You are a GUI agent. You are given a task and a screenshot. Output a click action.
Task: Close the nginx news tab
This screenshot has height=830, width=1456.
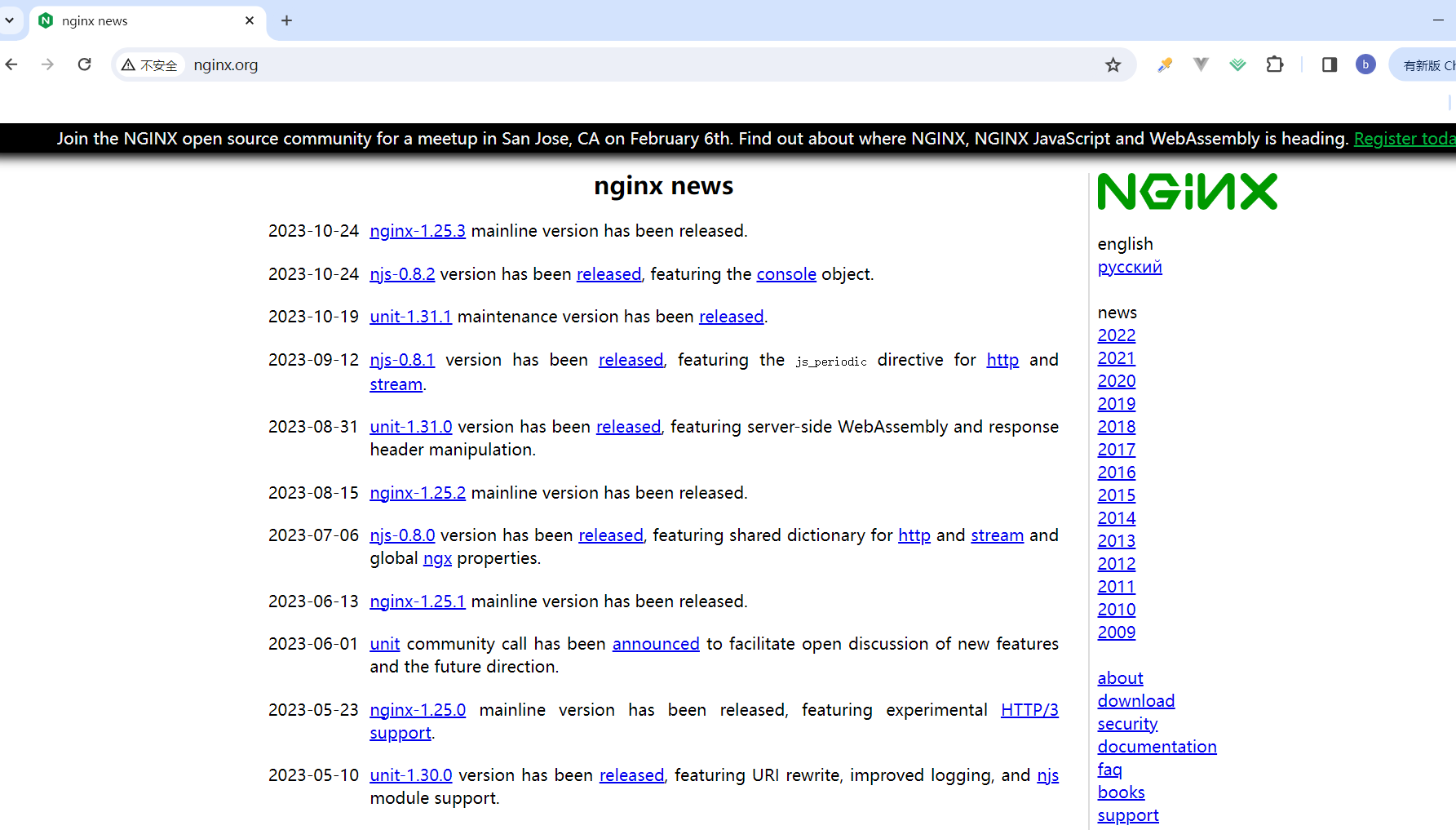click(250, 20)
